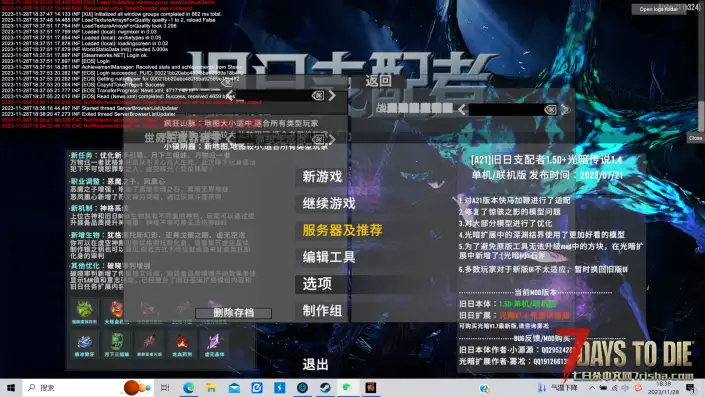Open the clock showing 2023/11/28
Viewport: 705px width, 397px height.
(664, 388)
